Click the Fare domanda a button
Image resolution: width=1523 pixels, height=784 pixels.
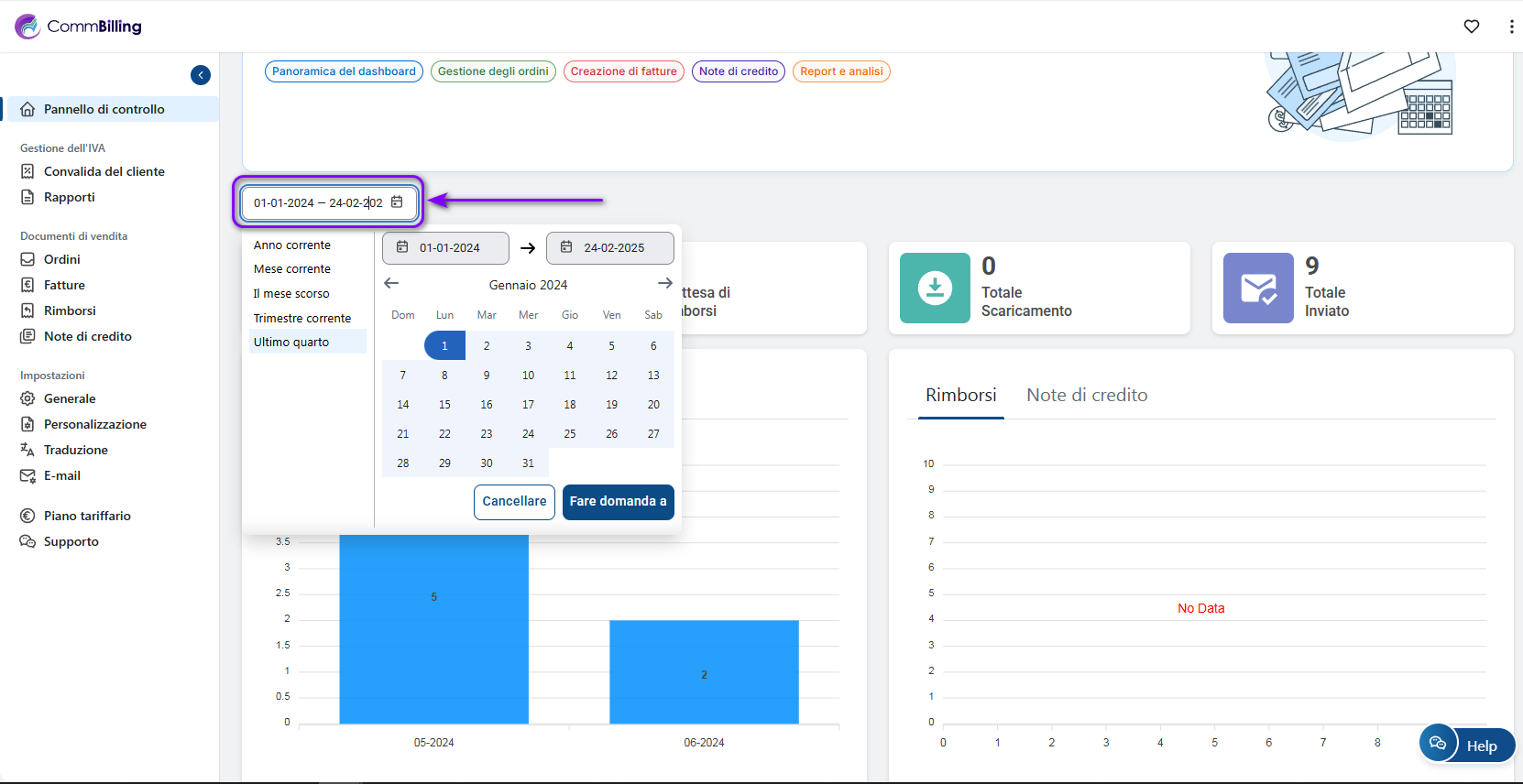click(x=618, y=502)
